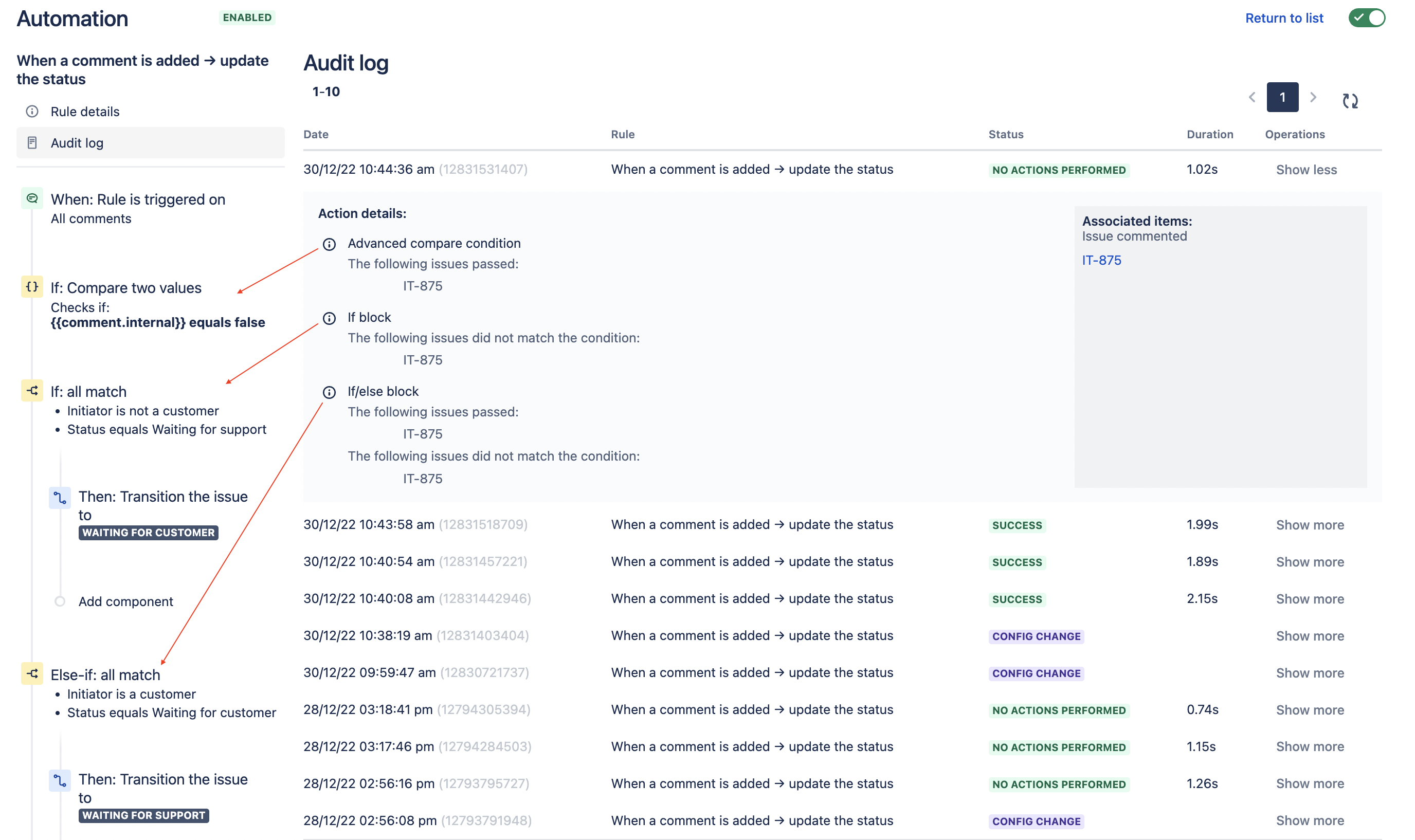This screenshot has height=840, width=1415.
Task: Expand the 10:38:19 am config change entry
Action: click(1309, 636)
